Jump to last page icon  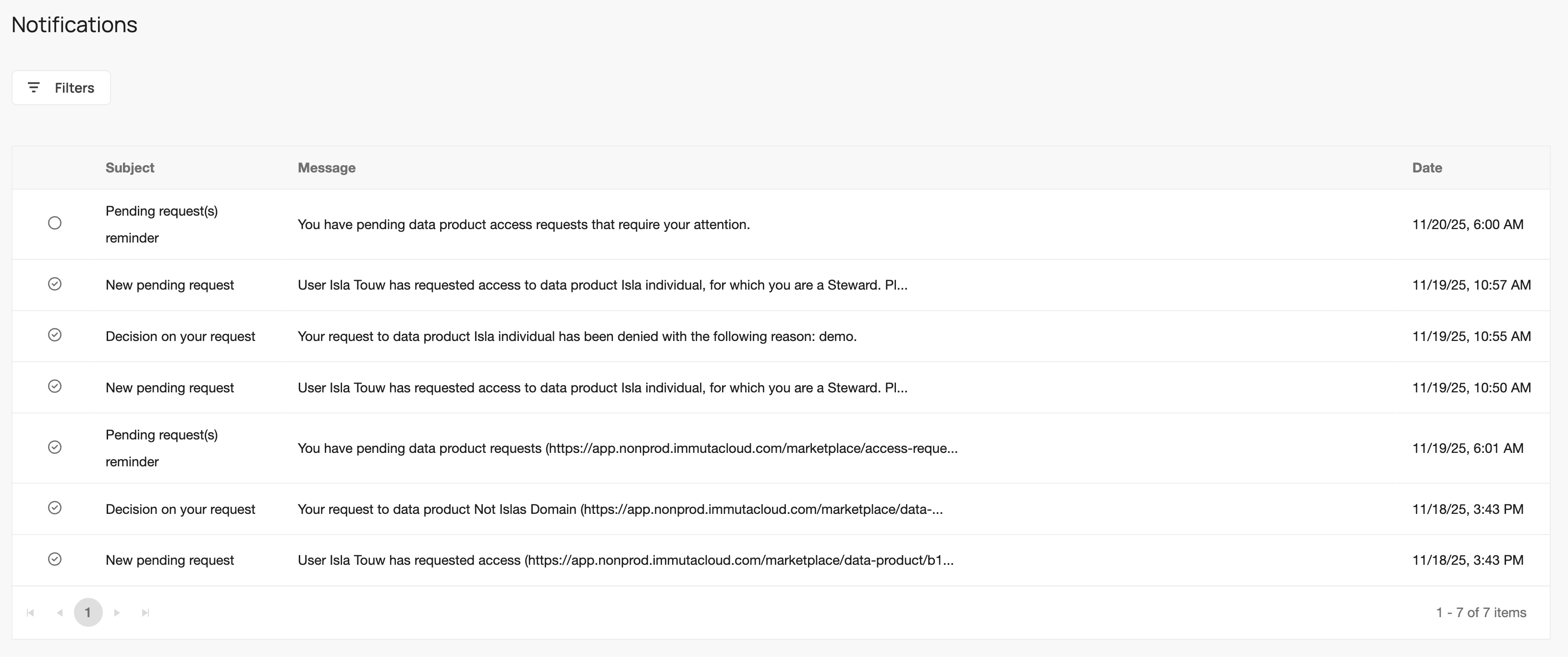tap(146, 613)
